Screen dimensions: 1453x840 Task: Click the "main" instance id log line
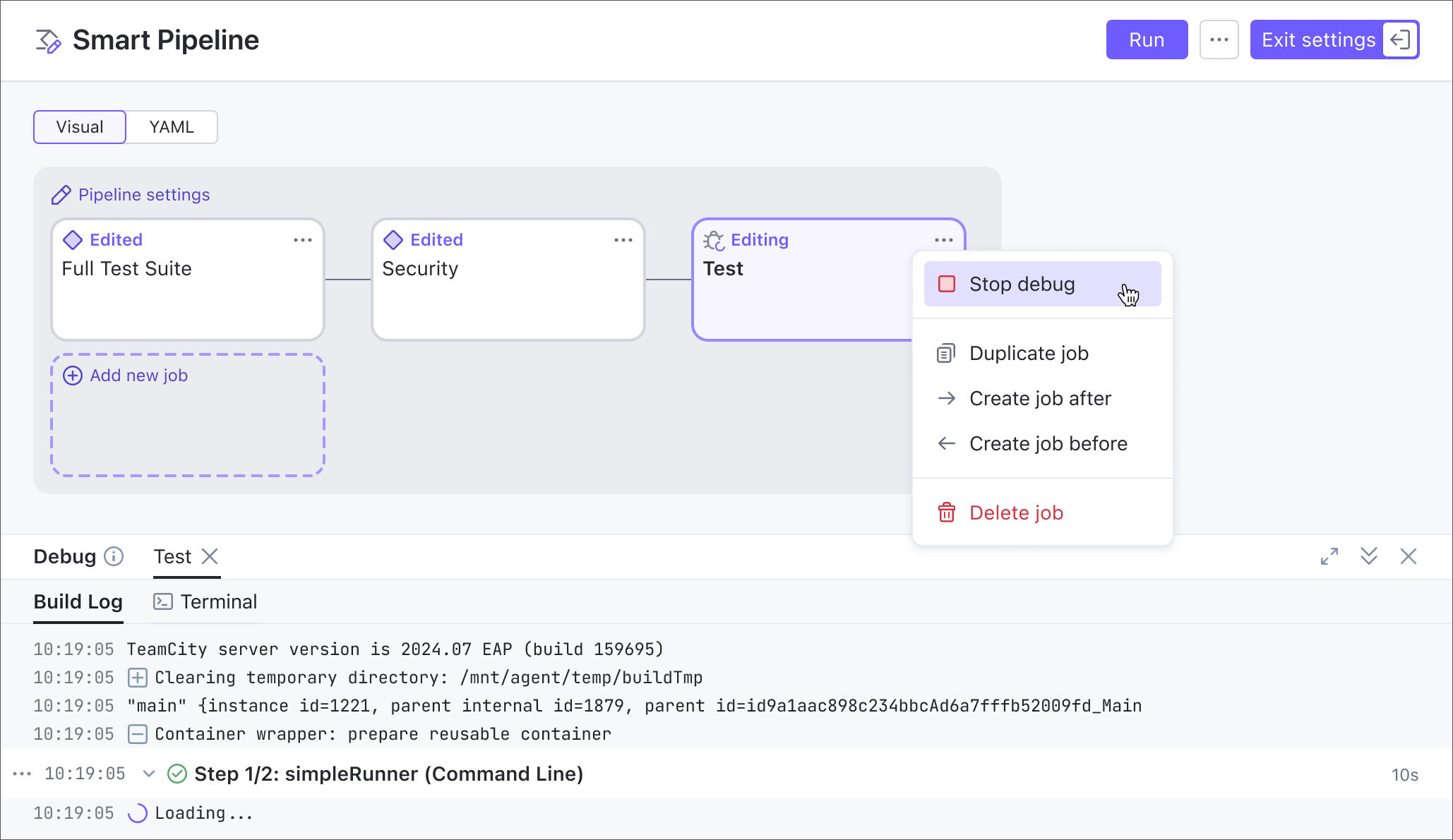635,706
